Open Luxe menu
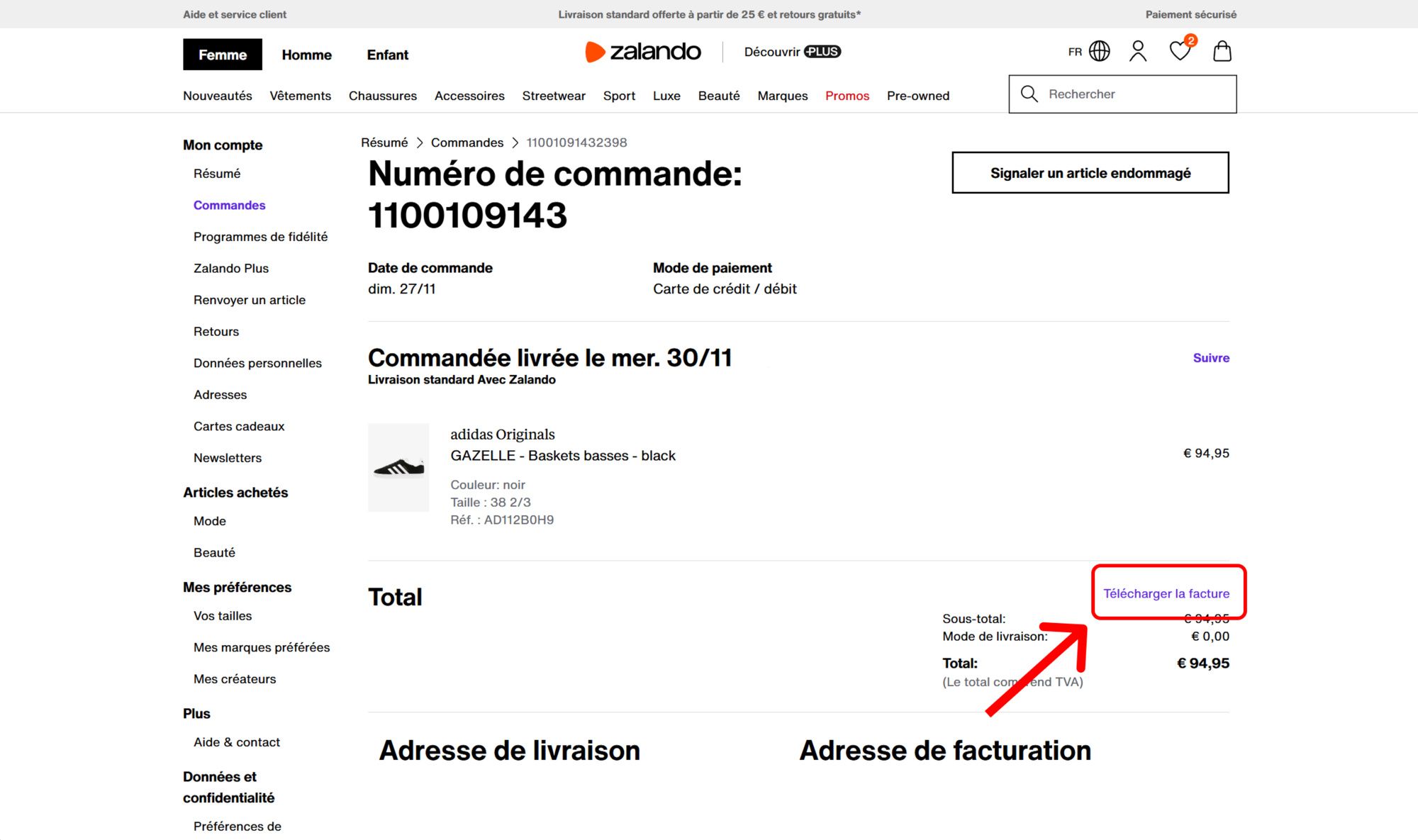 666,96
